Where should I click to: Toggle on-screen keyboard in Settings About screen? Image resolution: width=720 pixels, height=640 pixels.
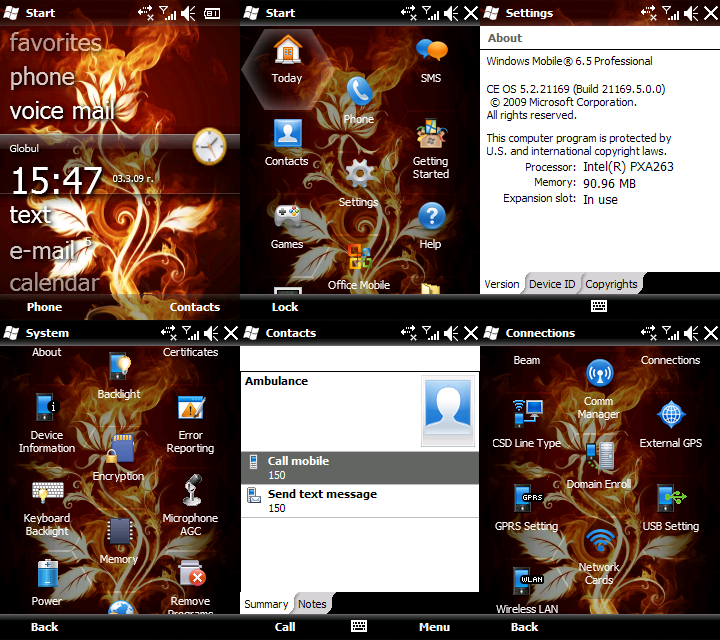tap(599, 306)
